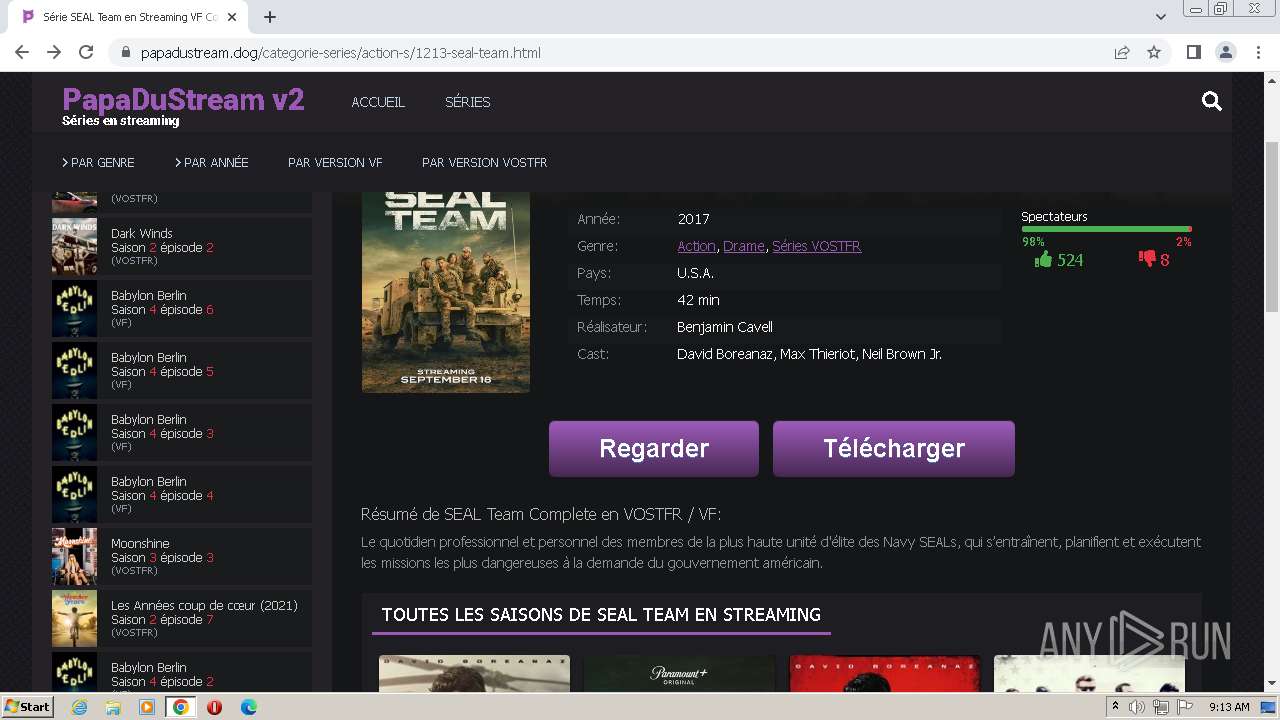
Task: Open Babylon Berlin Saison 4 épisode 2
Action: pyautogui.click(x=181, y=672)
